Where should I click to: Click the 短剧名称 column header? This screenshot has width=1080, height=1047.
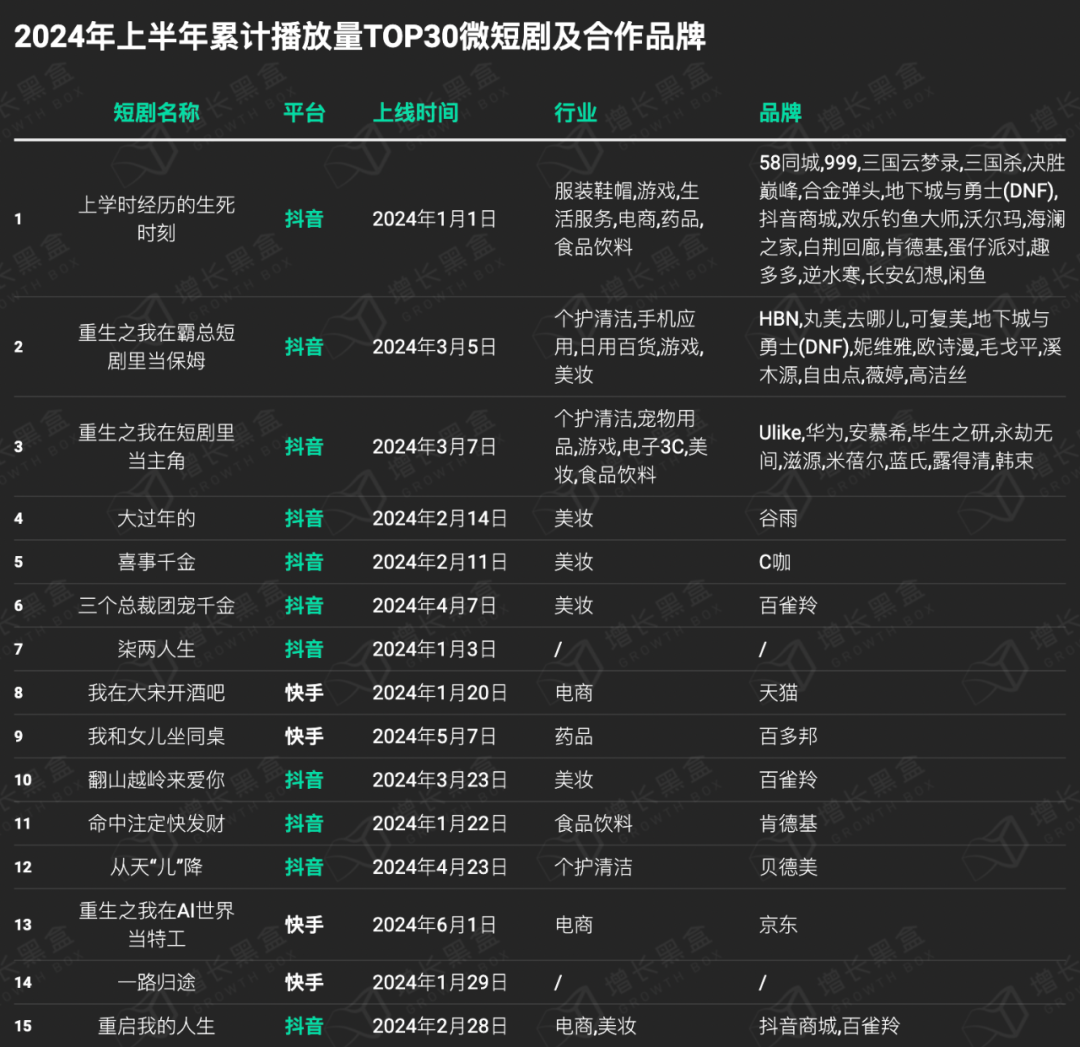point(156,112)
